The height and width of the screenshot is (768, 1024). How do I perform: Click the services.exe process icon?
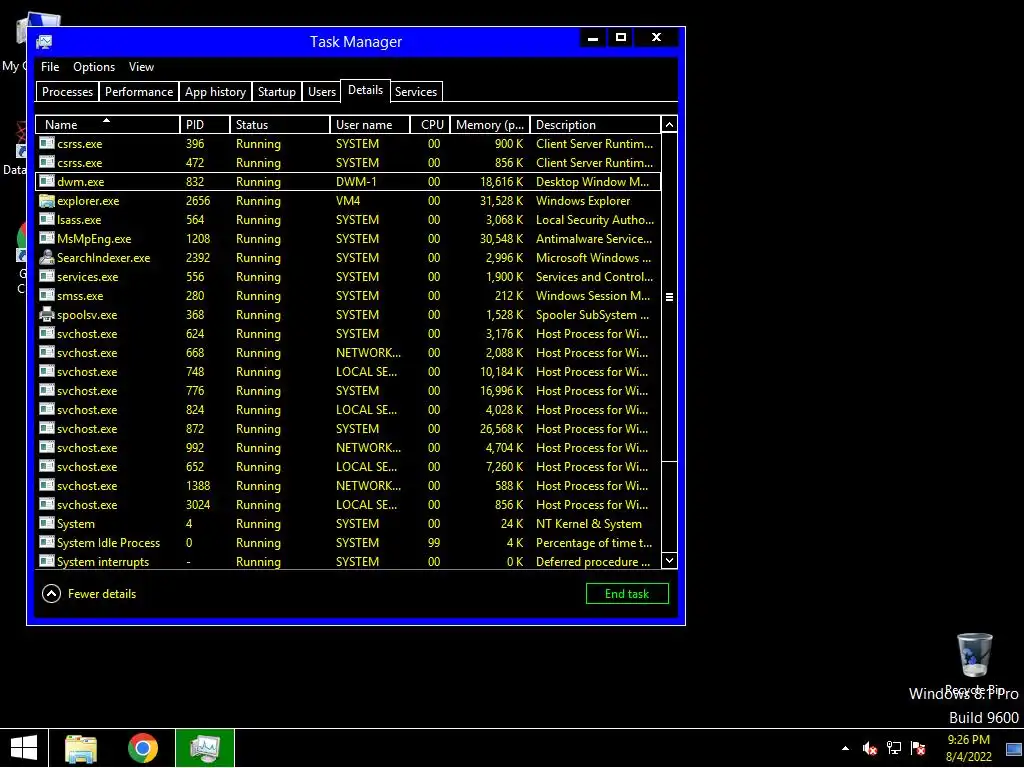(46, 276)
